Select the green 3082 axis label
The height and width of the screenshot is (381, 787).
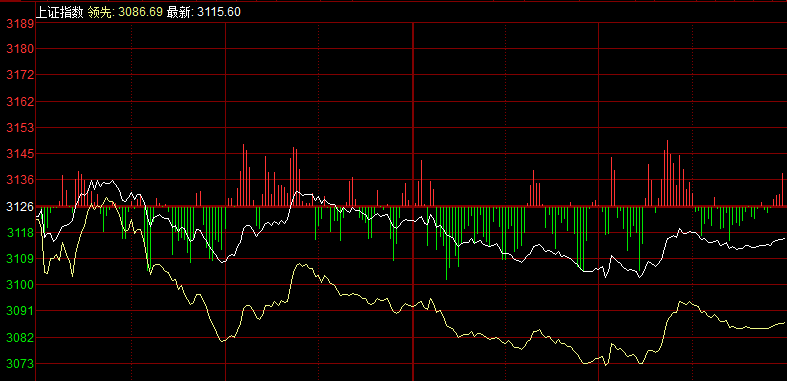pos(21,337)
